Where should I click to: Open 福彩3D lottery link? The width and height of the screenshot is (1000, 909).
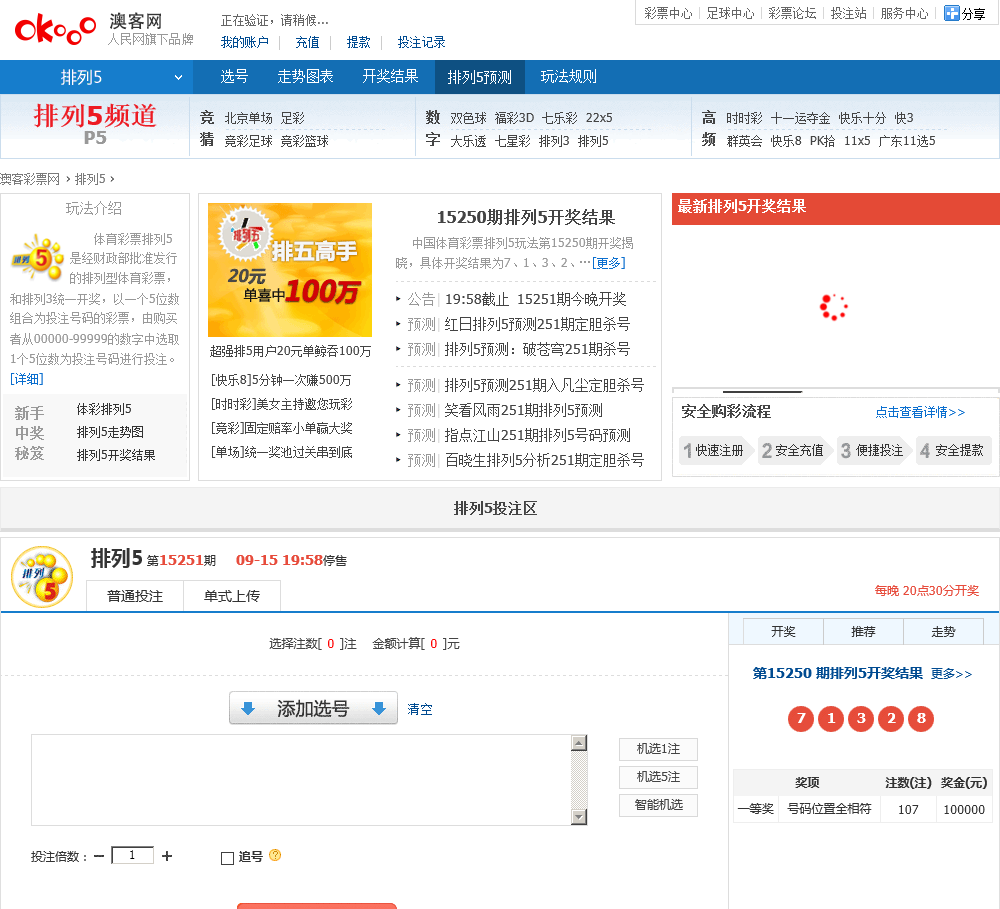pos(514,118)
